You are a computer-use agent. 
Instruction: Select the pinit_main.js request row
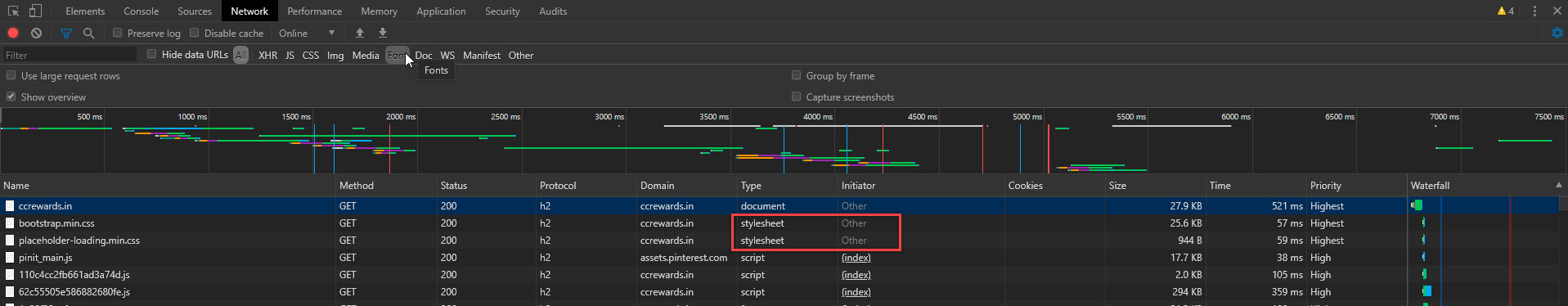780,257
